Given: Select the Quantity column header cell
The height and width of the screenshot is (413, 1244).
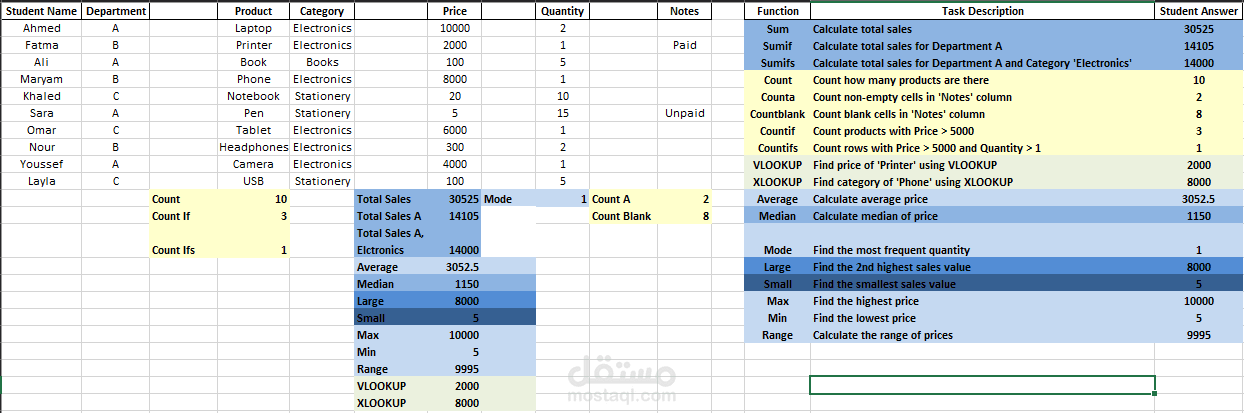Looking at the screenshot, I should point(563,11).
